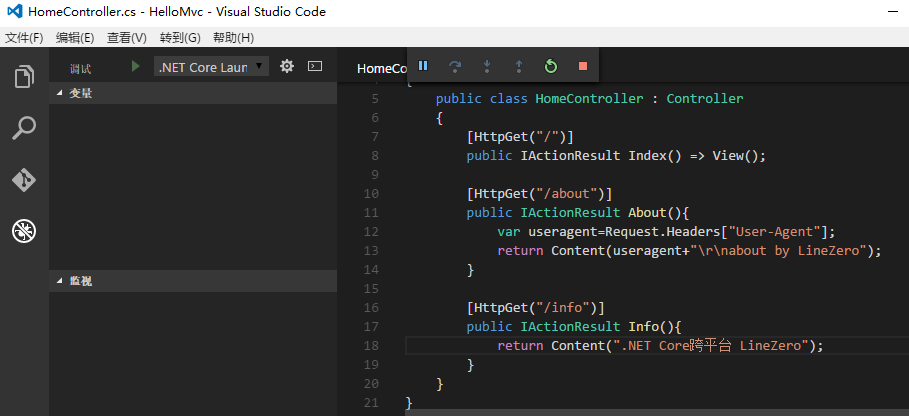Click the HomeController class name in code

coord(589,98)
